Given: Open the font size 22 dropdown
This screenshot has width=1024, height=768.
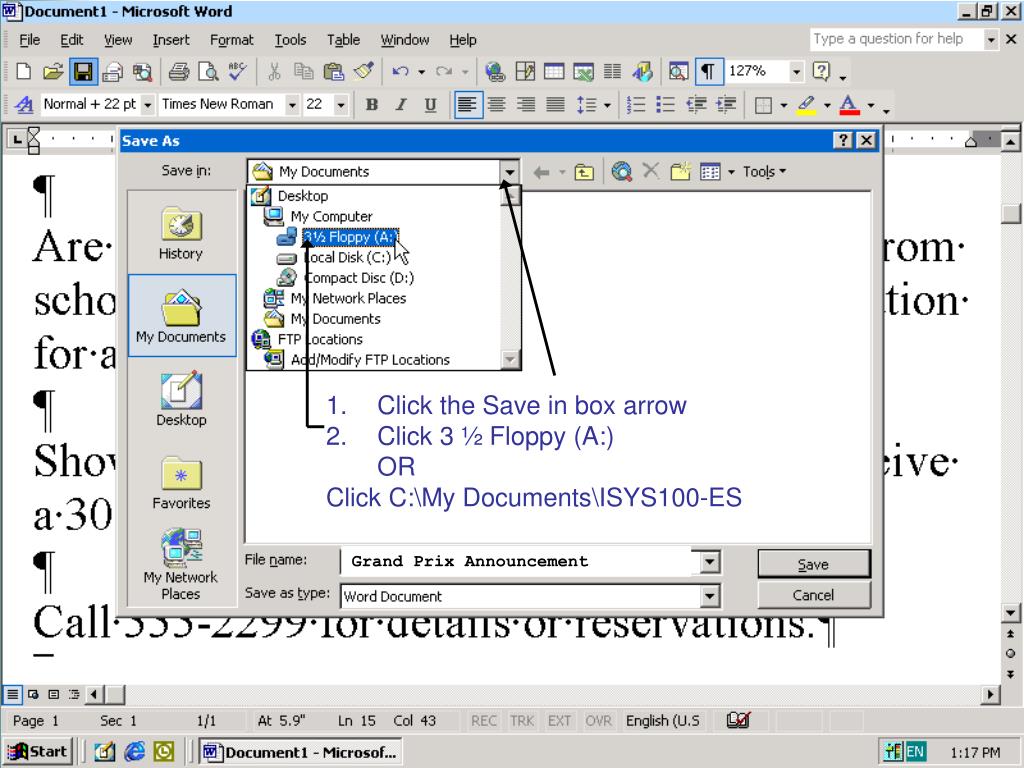Looking at the screenshot, I should pyautogui.click(x=340, y=104).
